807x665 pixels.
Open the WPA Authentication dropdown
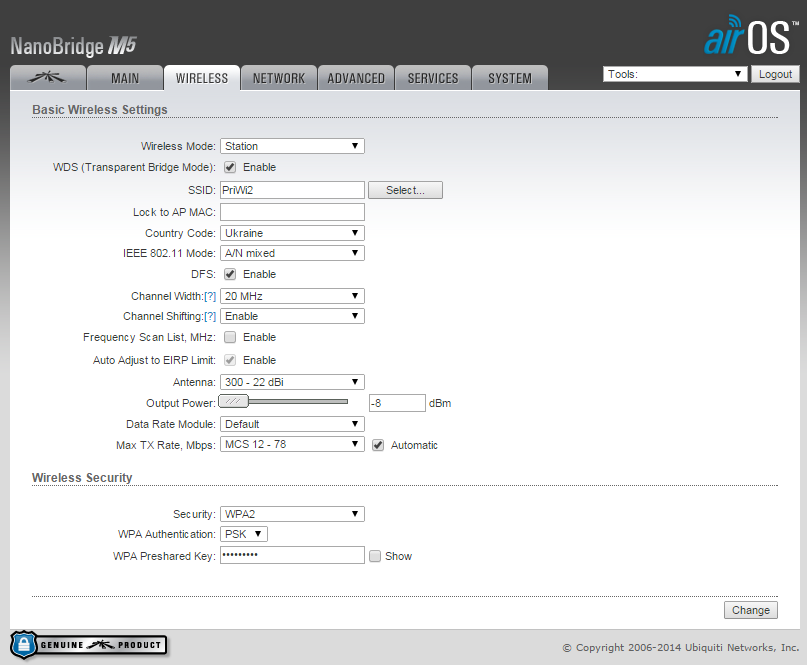244,534
